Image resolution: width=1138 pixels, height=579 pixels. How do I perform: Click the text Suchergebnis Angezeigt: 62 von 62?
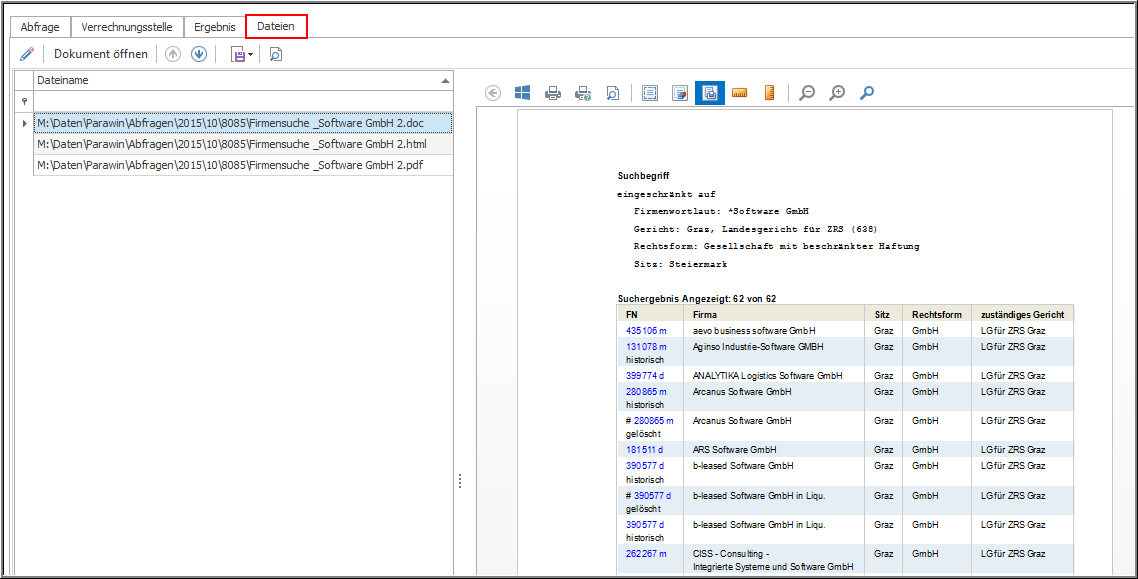pyautogui.click(x=697, y=298)
